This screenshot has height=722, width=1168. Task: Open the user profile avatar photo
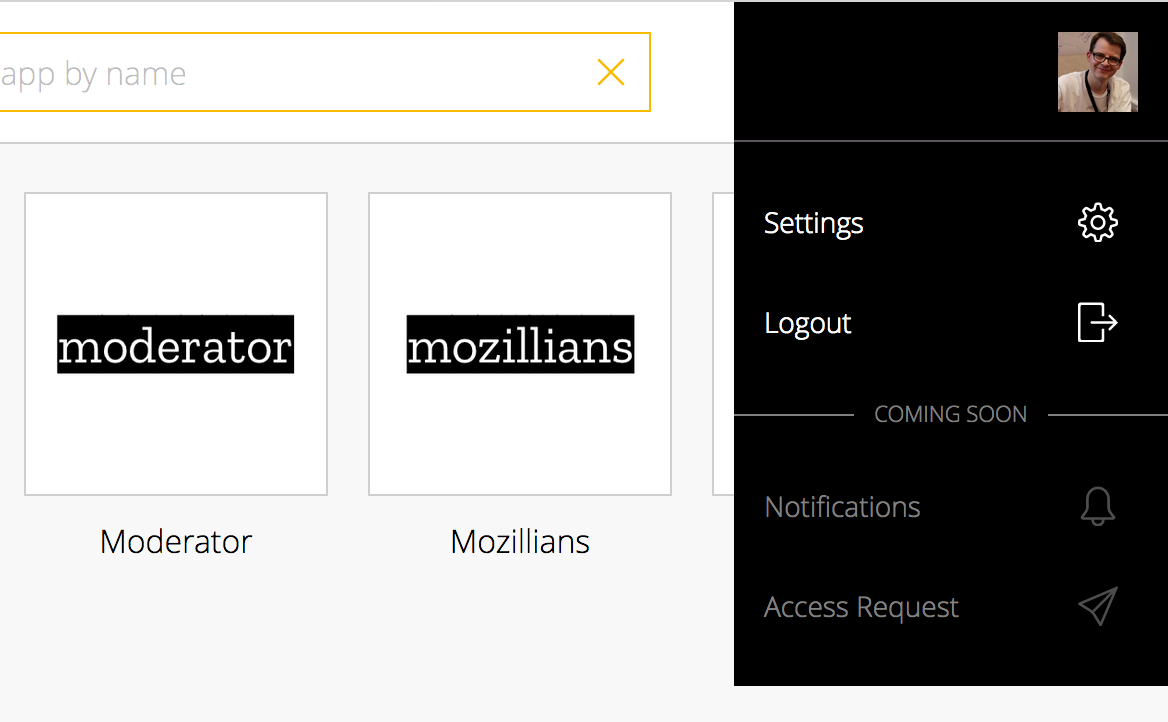coord(1097,72)
